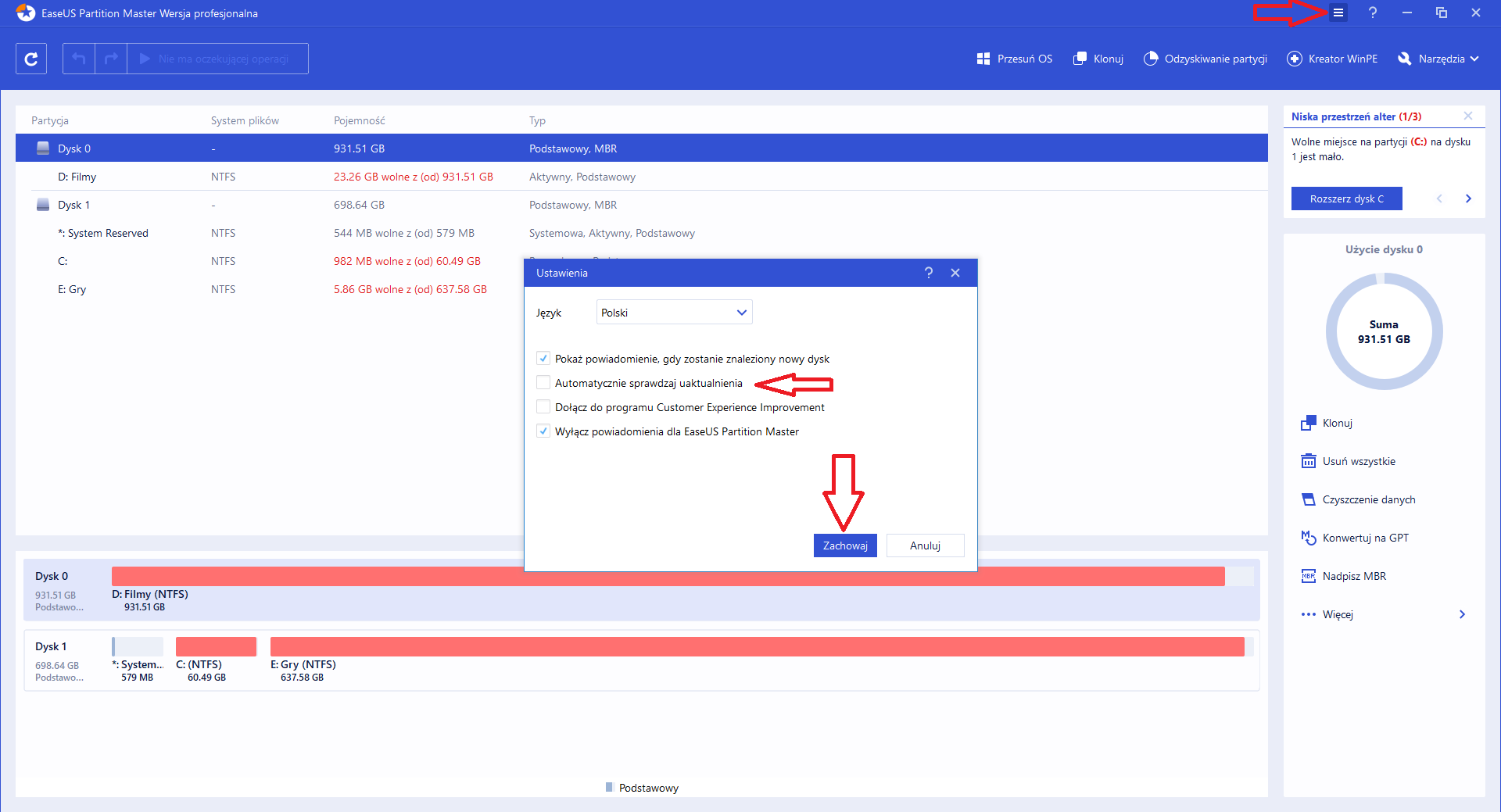Redo the operation arrow

111,59
